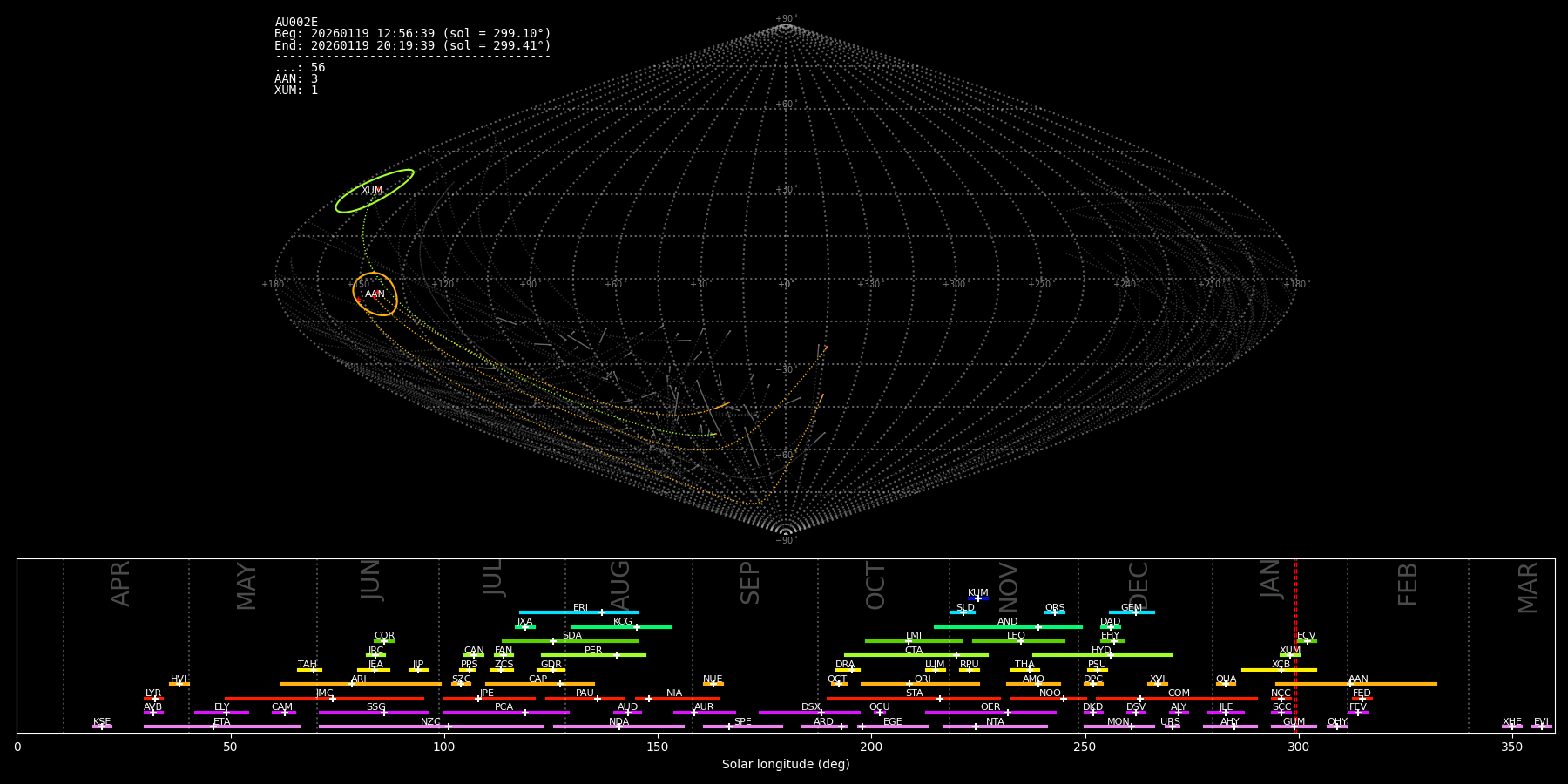The image size is (1568, 784).
Task: Select the XCB yellow shower bar
Action: tap(1279, 670)
